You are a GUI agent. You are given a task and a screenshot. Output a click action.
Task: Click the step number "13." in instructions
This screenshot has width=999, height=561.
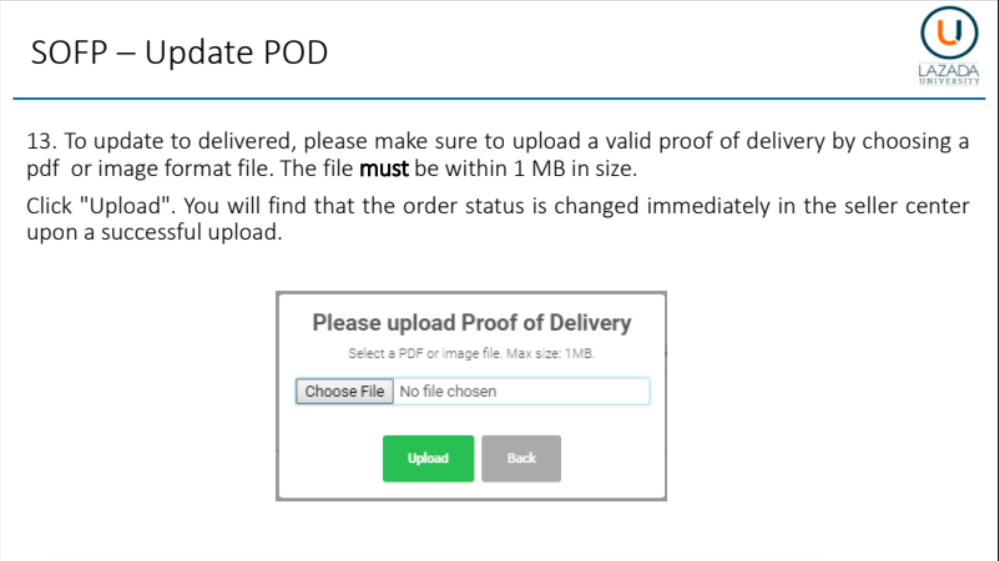point(41,141)
